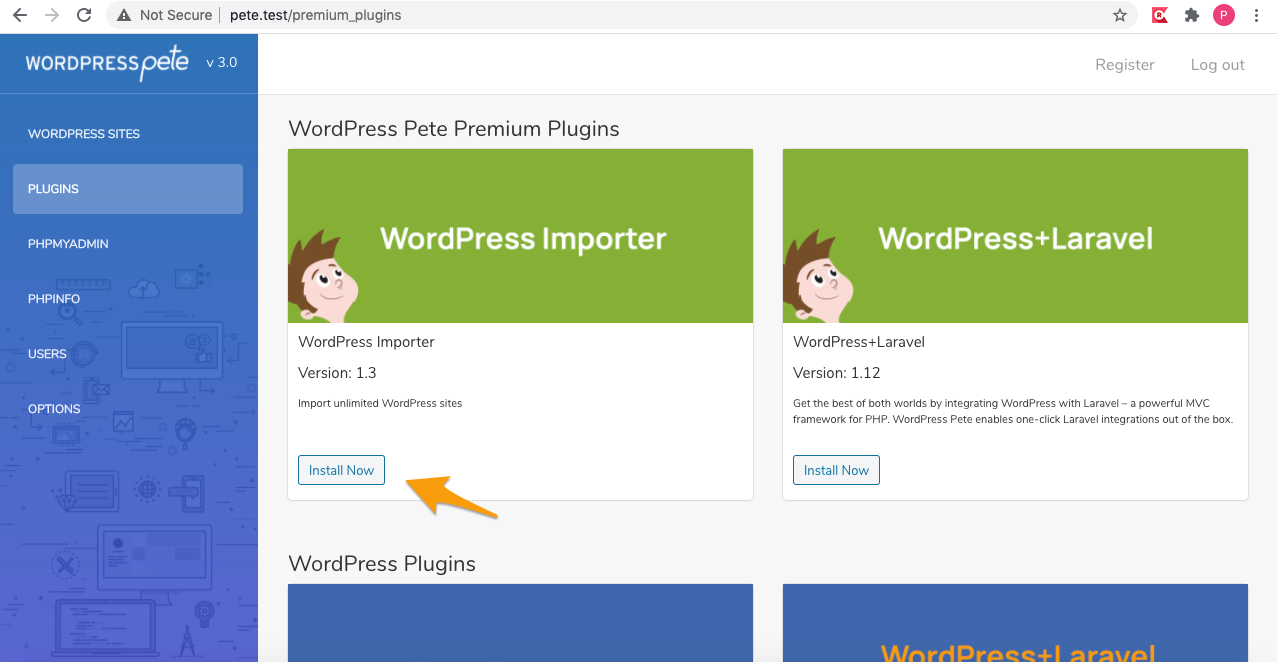Click the WordPress Pete logo

(107, 63)
